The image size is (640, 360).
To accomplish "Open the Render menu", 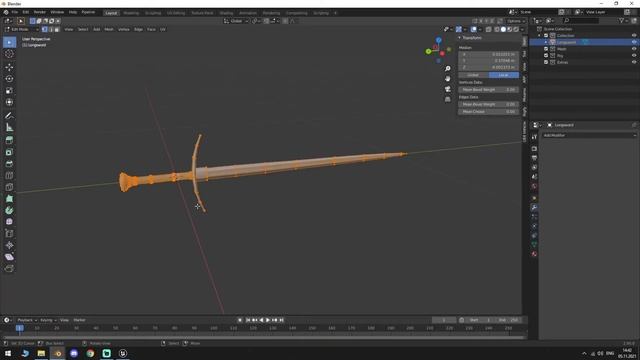I will point(40,12).
